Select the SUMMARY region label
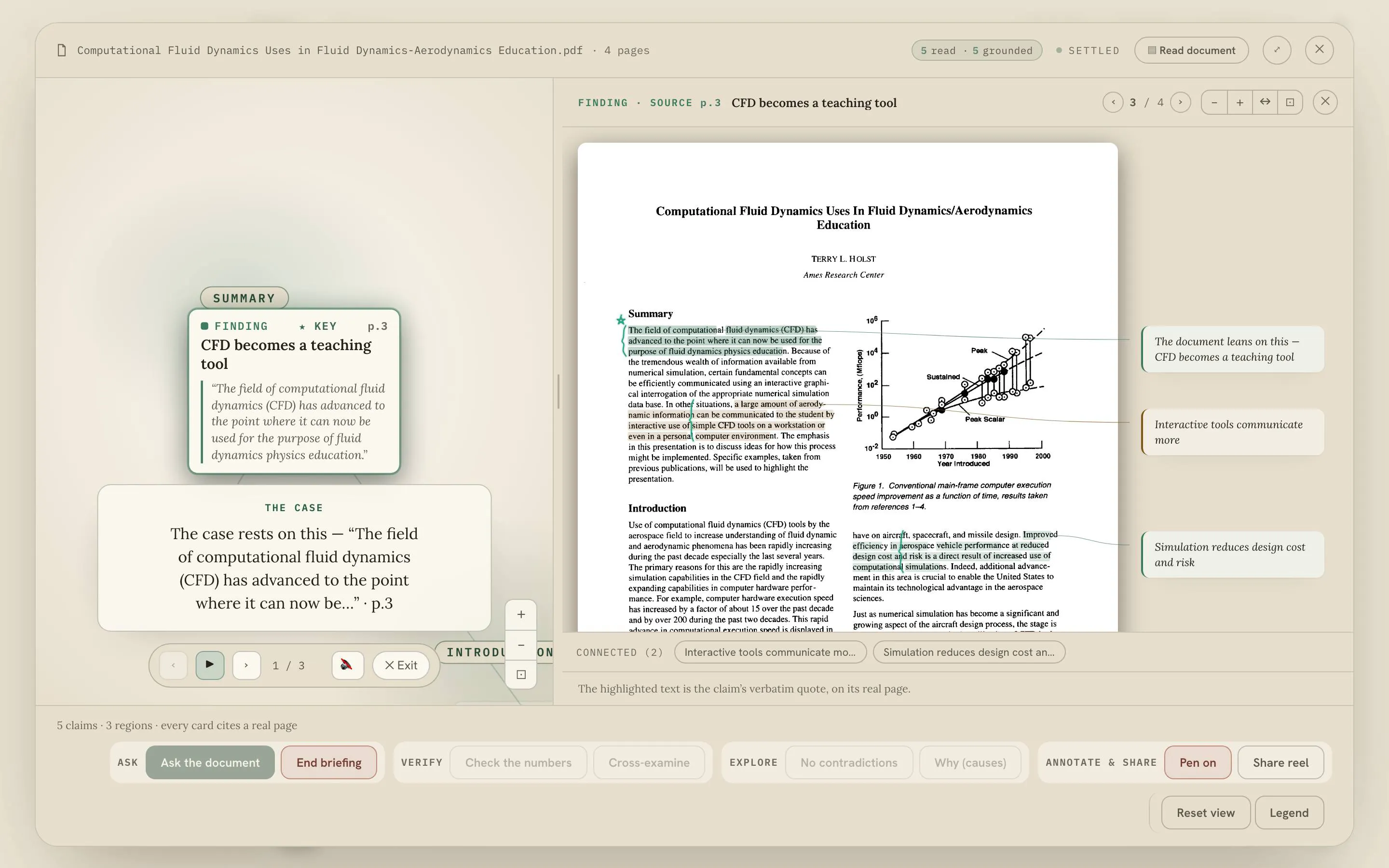 pyautogui.click(x=244, y=298)
